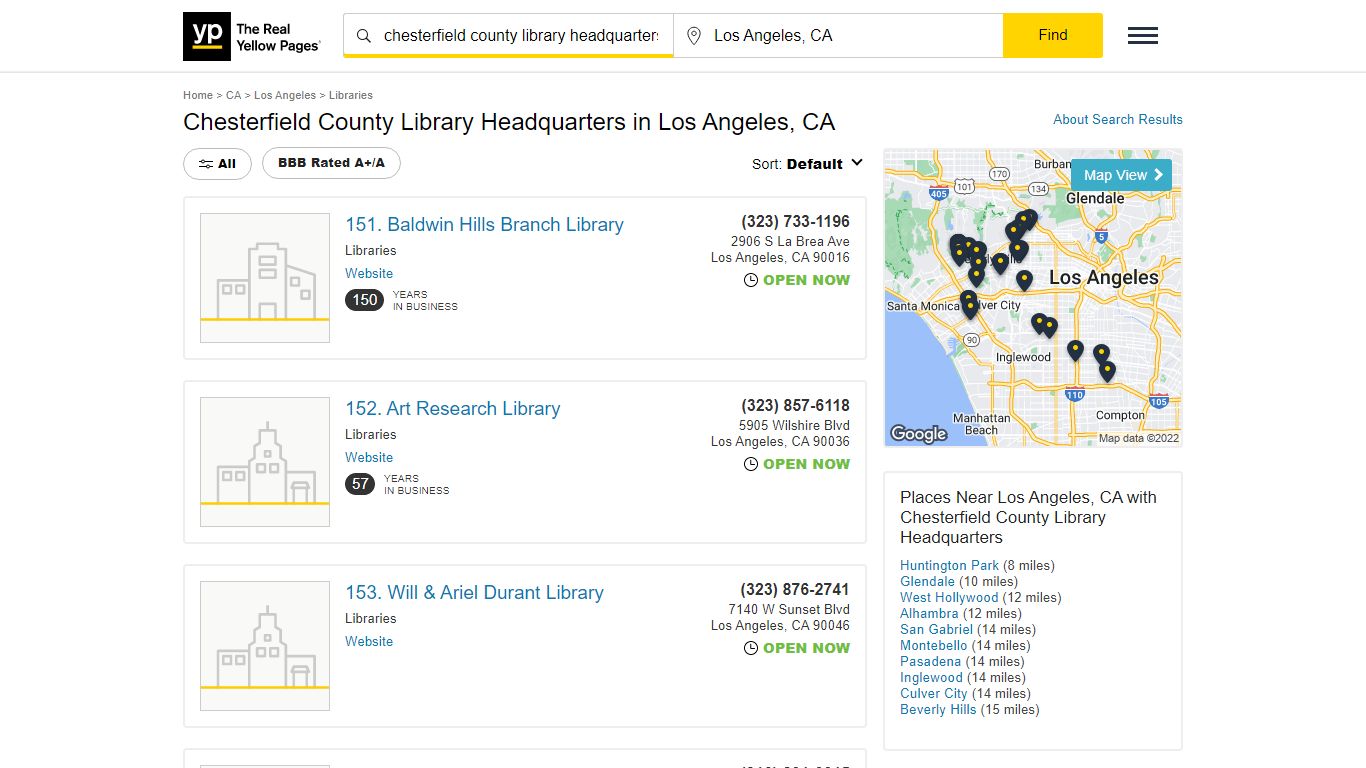
Task: Open the Sort Default dropdown
Action: click(x=807, y=164)
